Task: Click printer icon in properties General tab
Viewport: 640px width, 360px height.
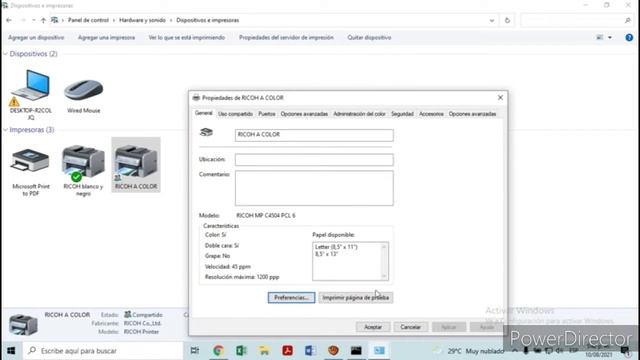Action: pyautogui.click(x=207, y=132)
